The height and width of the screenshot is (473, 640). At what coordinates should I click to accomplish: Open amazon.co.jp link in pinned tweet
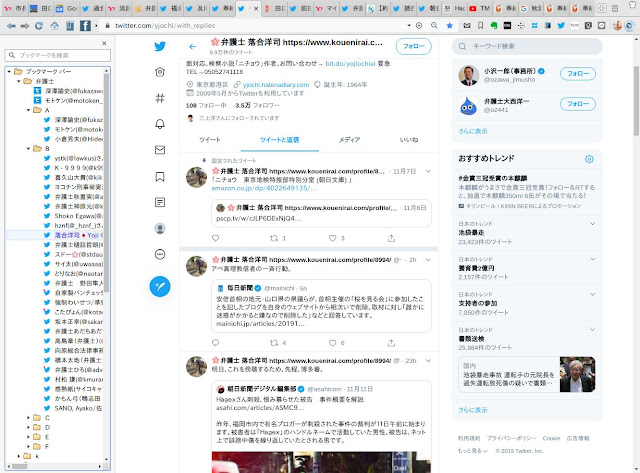click(x=263, y=188)
